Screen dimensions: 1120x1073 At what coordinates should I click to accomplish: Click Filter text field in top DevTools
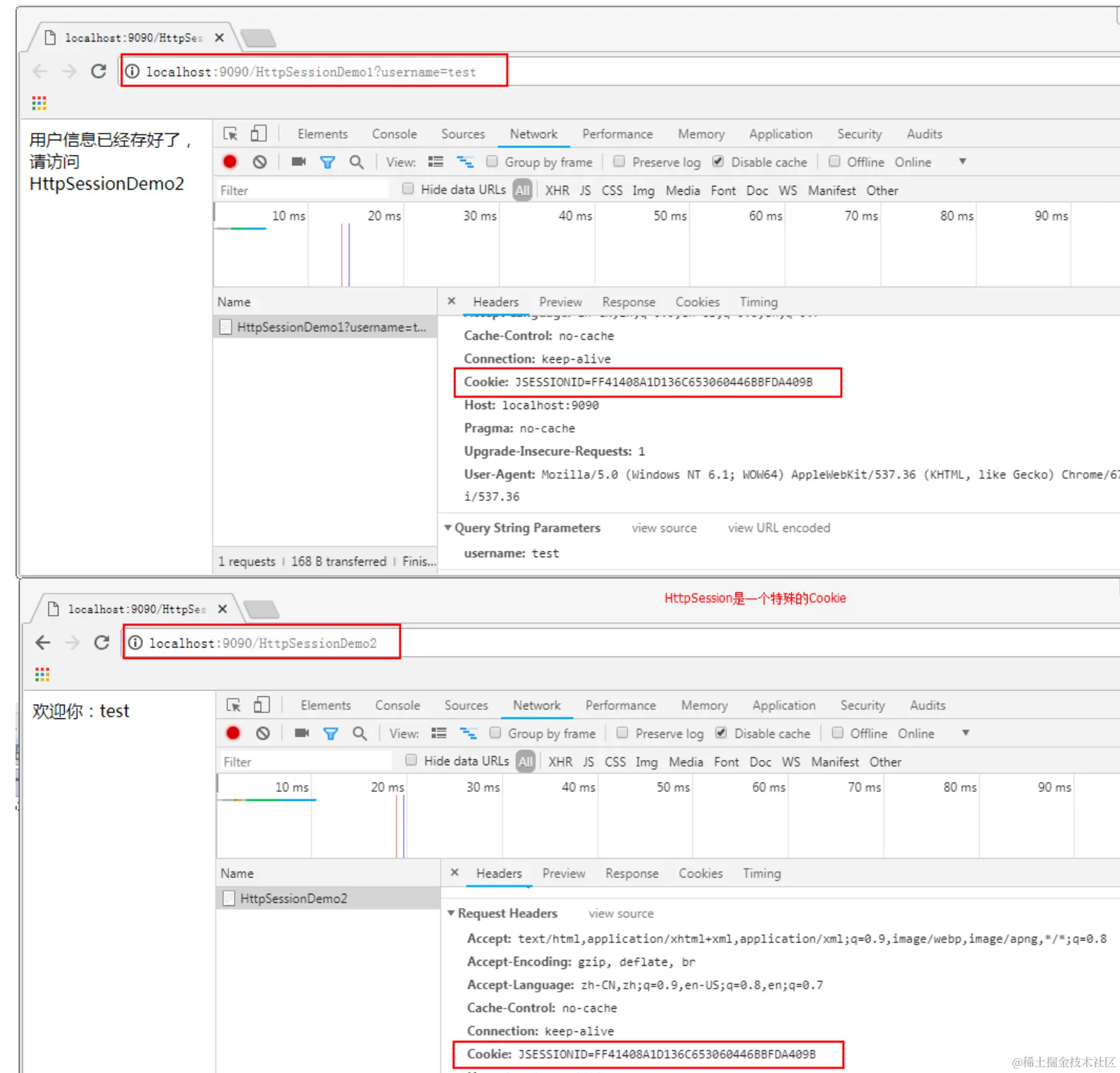point(302,190)
